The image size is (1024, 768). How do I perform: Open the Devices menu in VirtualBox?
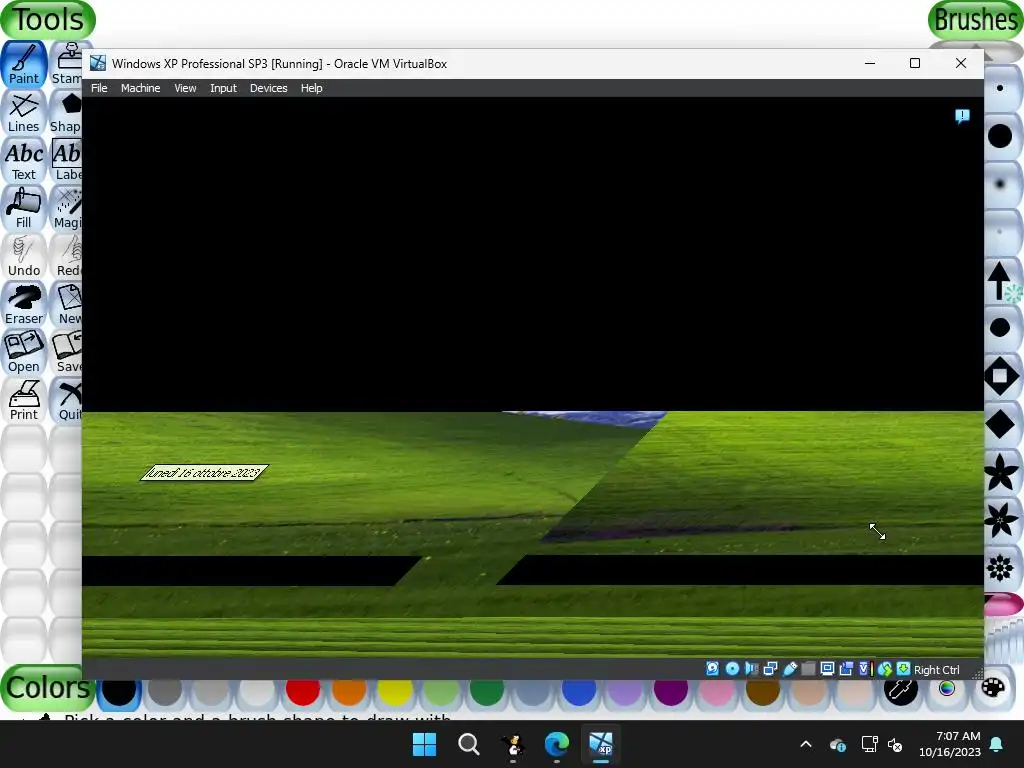click(268, 88)
